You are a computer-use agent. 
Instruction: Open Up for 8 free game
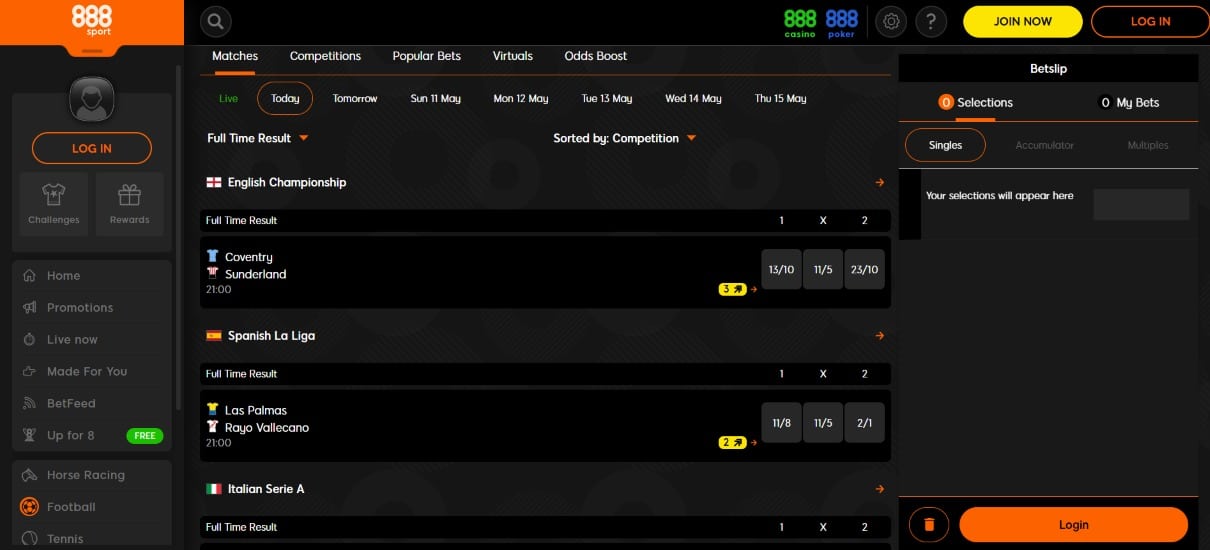pyautogui.click(x=92, y=436)
